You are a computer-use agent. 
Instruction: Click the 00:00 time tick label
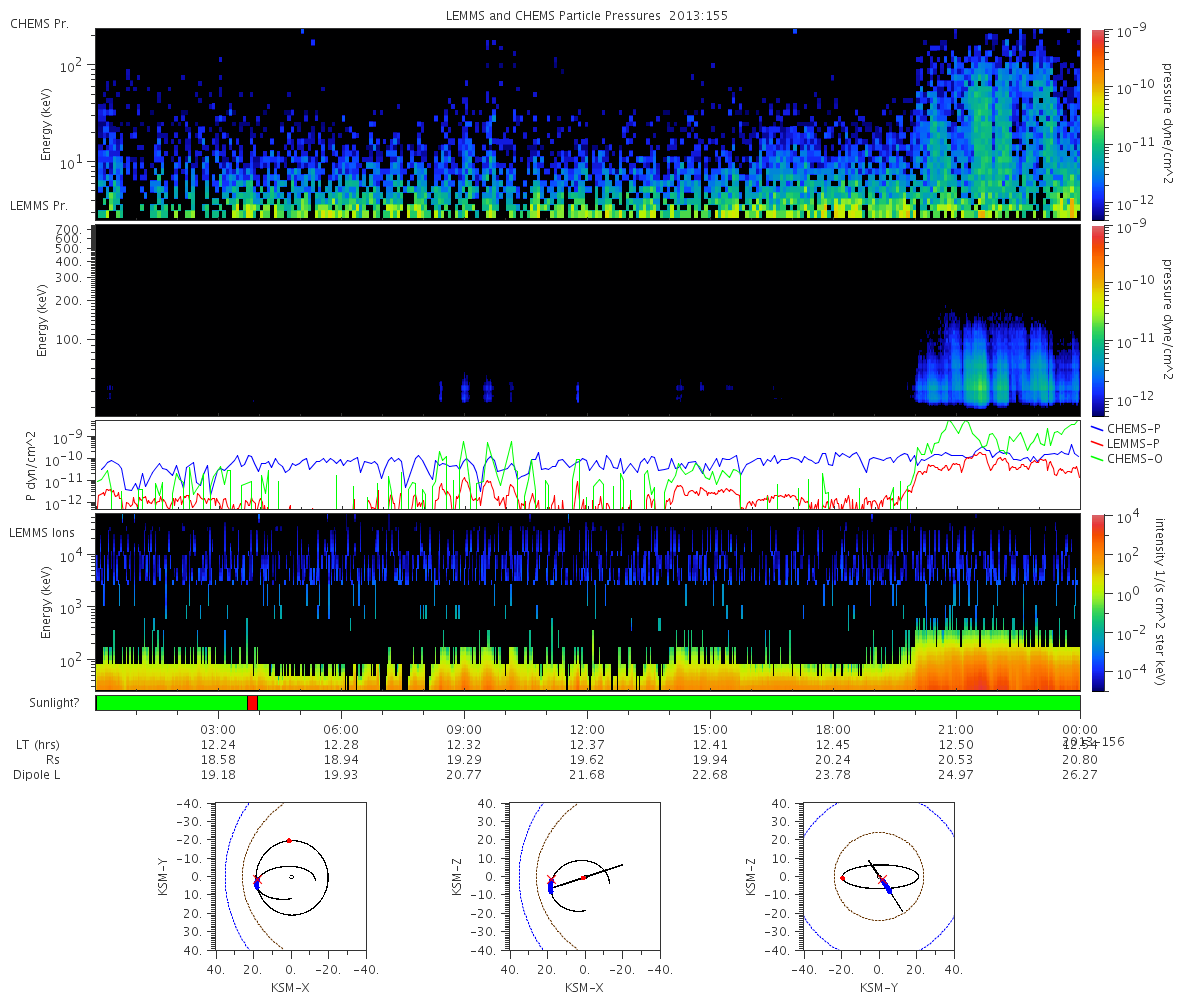1080,729
